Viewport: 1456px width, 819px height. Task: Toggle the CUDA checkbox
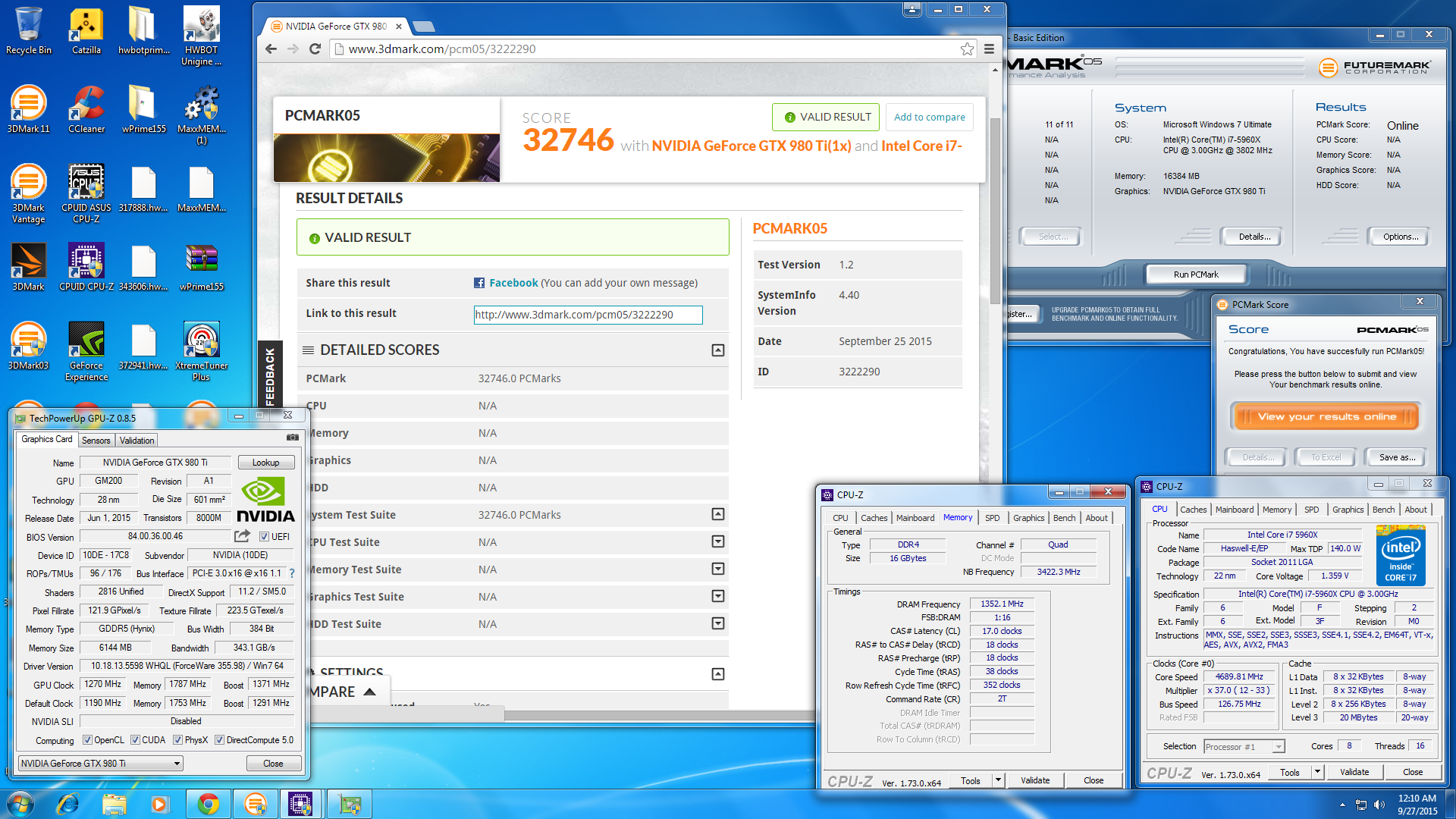[135, 740]
